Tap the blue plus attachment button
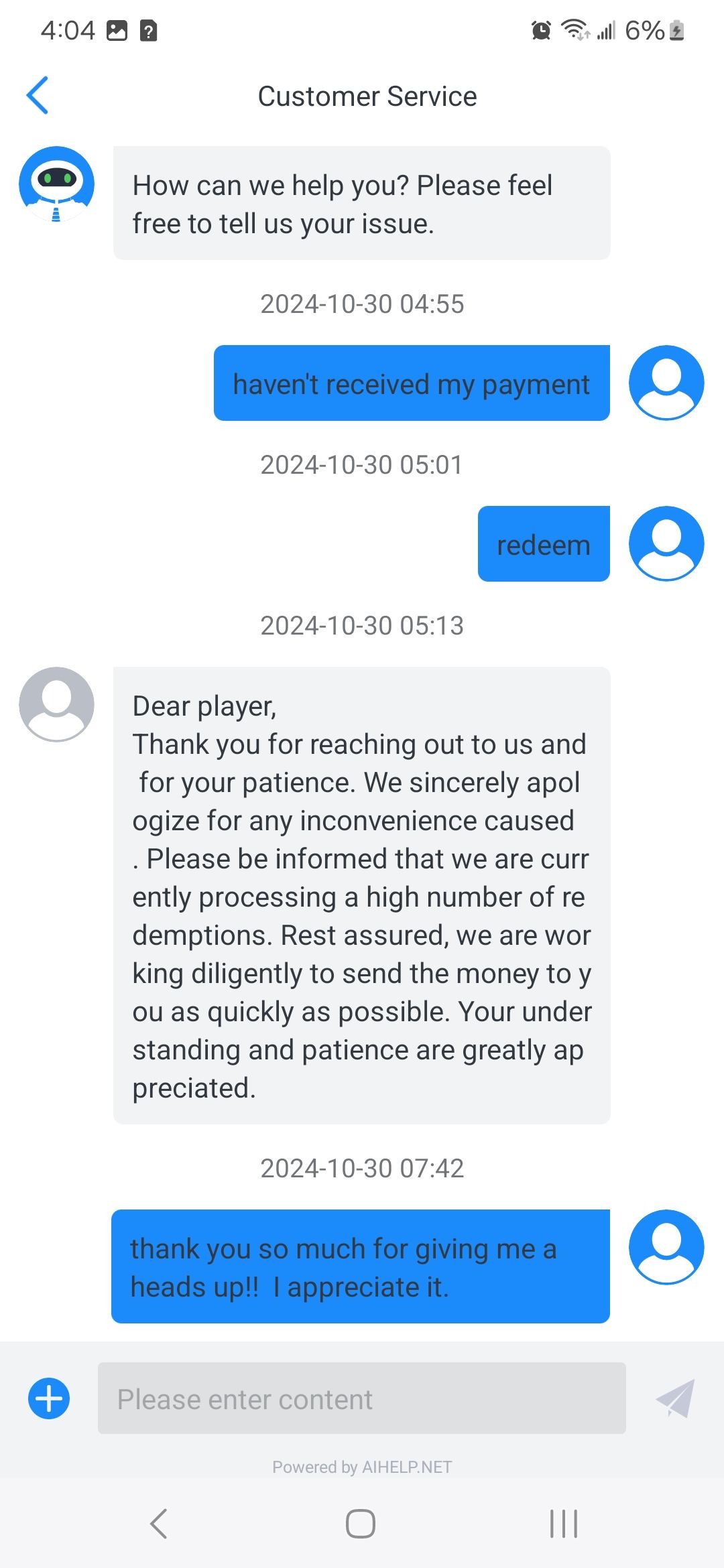Screen dimensions: 724x1568 click(49, 1399)
